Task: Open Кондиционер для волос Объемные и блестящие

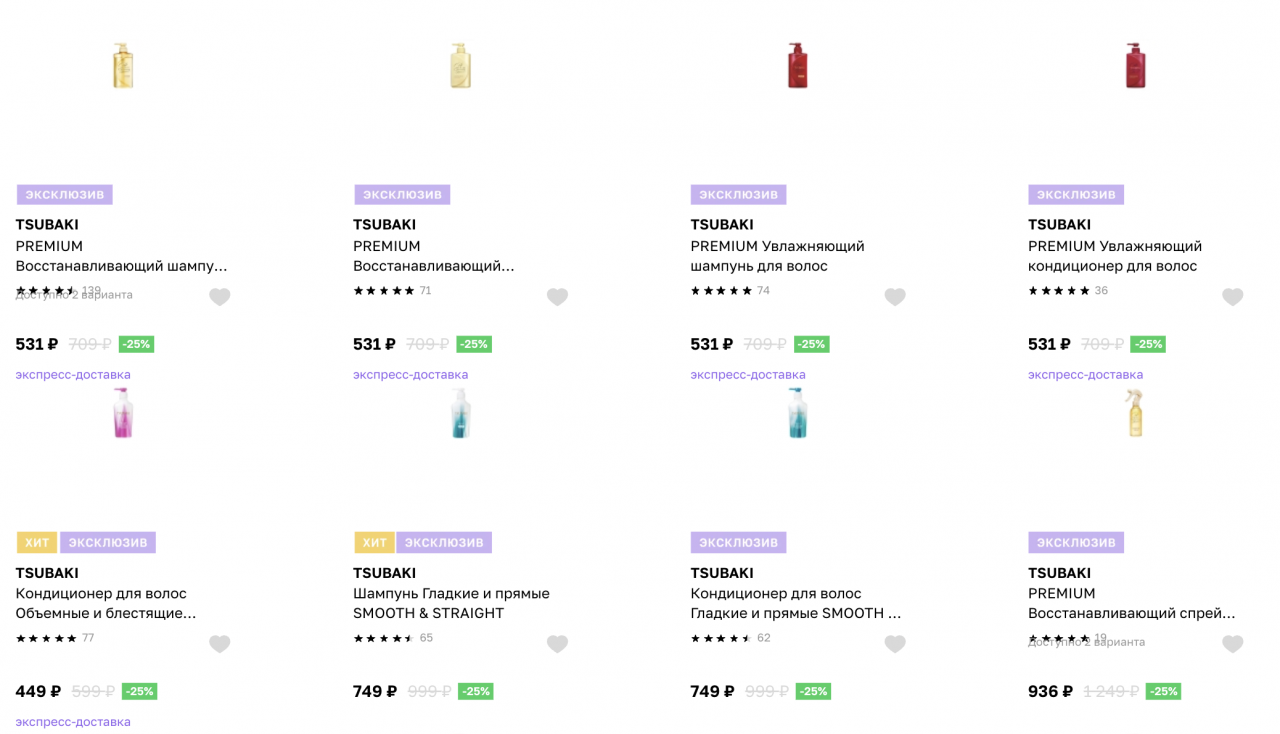Action: 106,603
